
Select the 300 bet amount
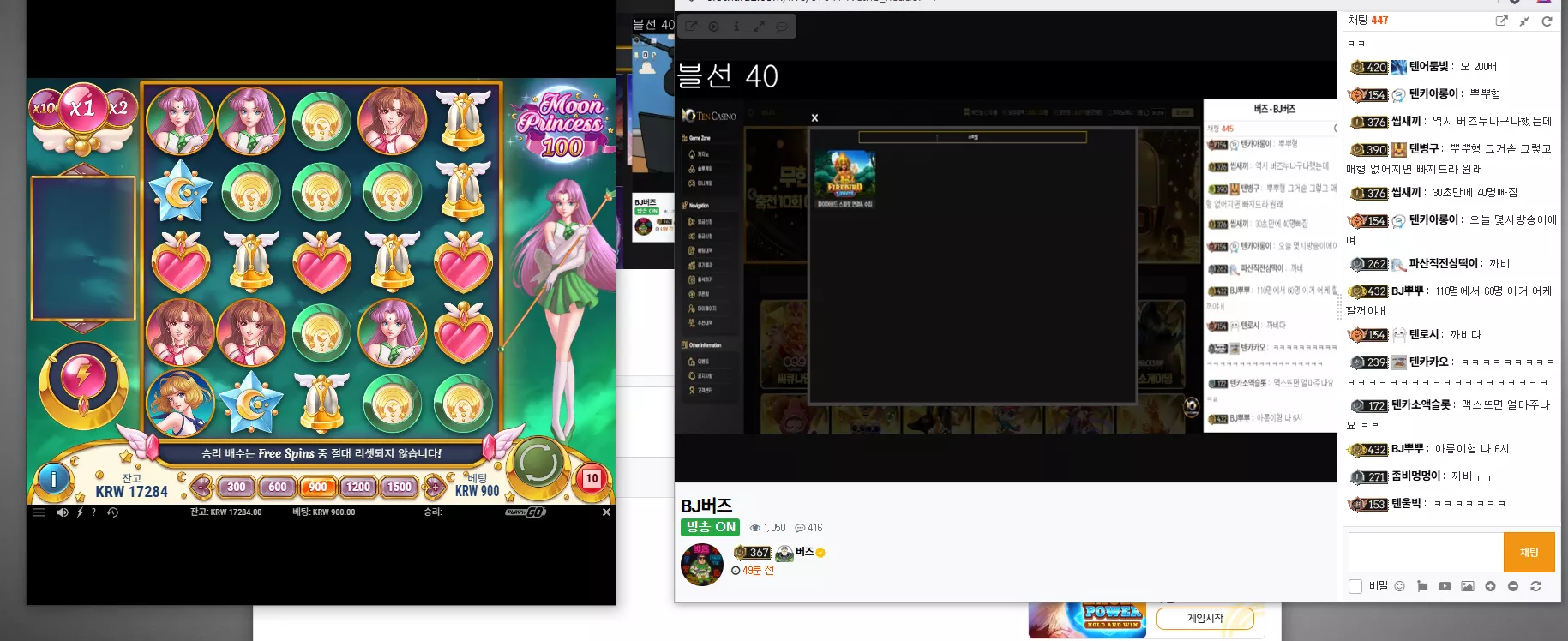point(237,487)
